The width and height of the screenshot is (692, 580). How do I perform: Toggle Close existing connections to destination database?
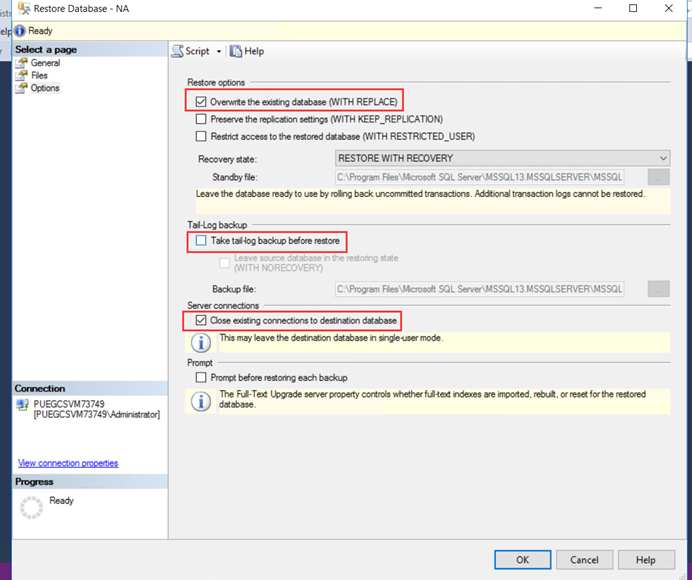coord(202,320)
